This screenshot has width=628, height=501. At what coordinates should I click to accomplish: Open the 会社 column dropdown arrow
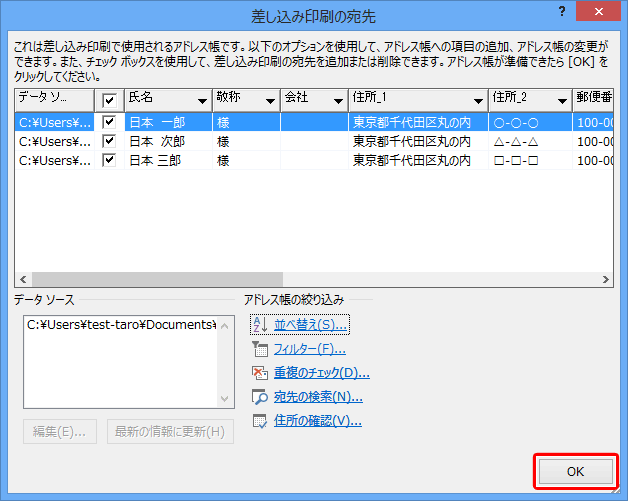[x=339, y=101]
